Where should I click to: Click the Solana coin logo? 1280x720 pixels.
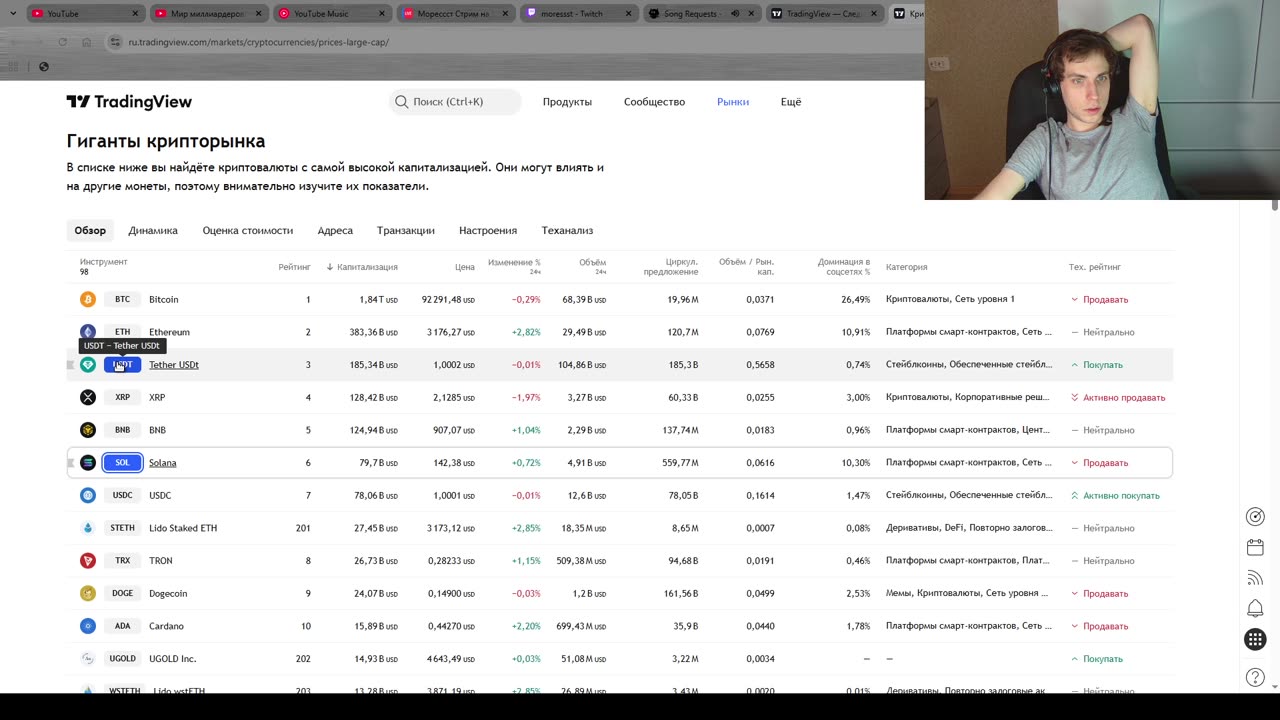[x=88, y=463]
